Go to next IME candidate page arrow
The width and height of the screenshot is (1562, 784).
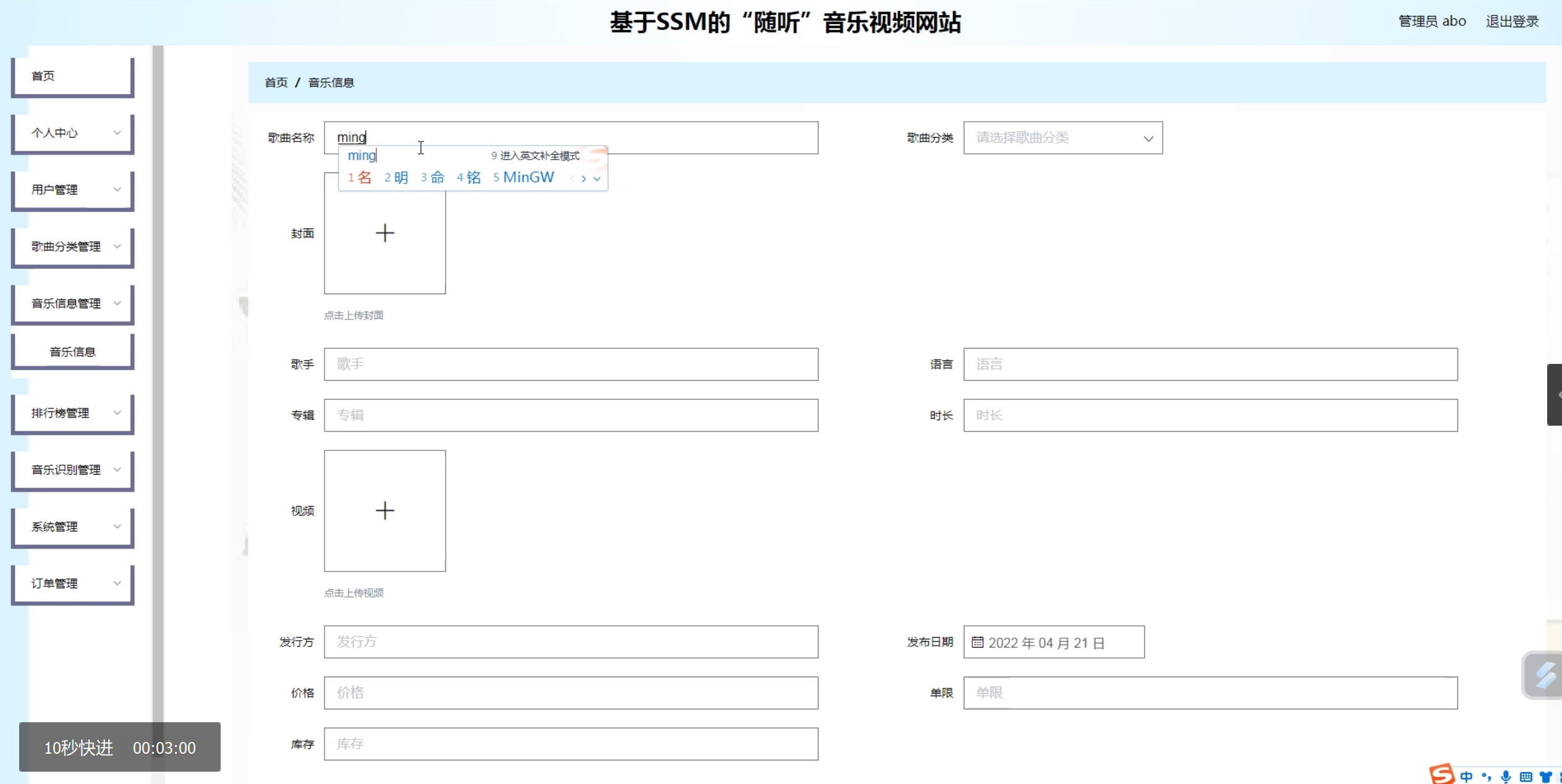pos(584,179)
